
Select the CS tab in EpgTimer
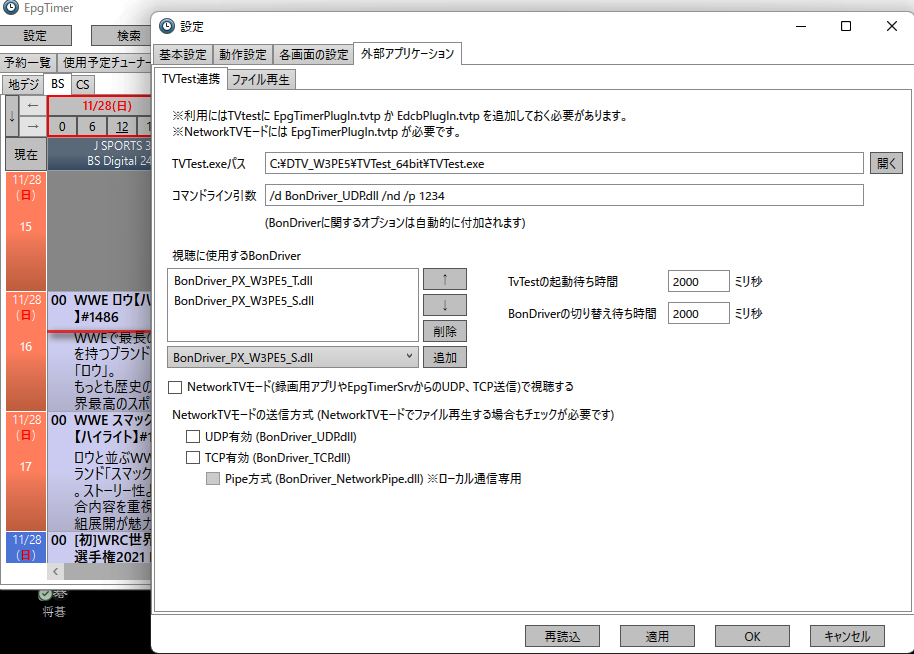(83, 85)
